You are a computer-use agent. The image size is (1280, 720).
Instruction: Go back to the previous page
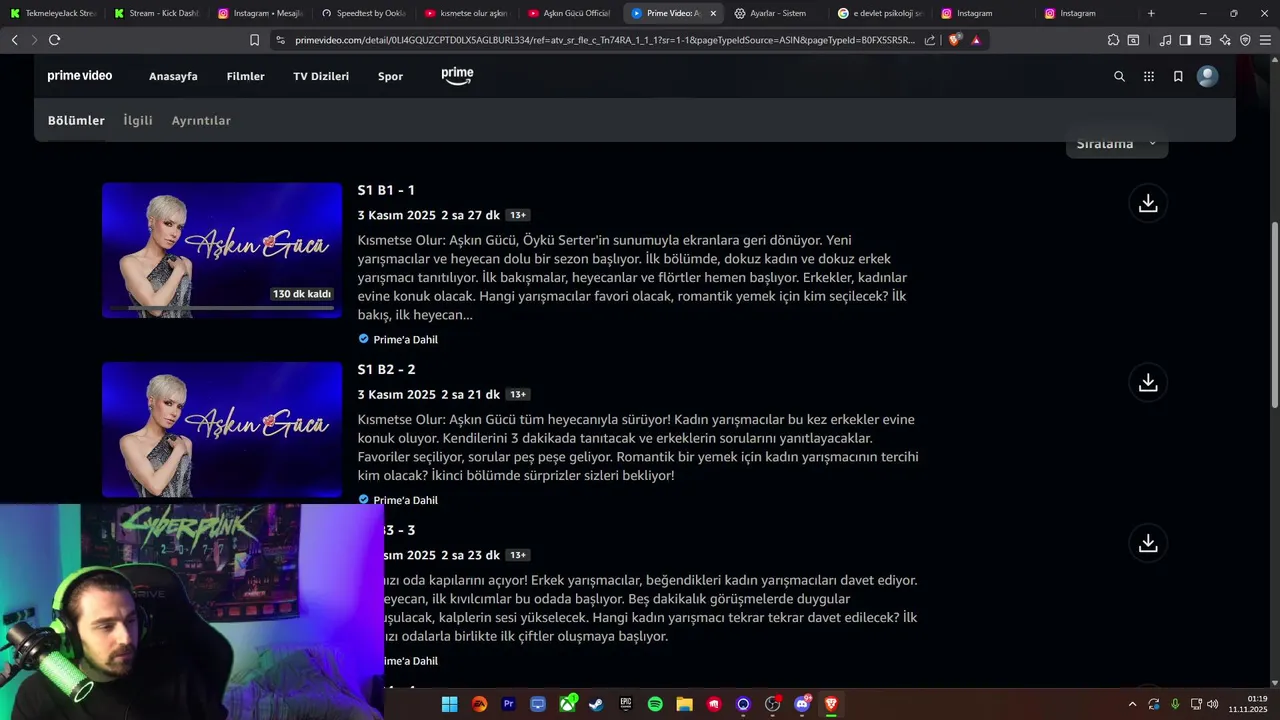click(14, 40)
